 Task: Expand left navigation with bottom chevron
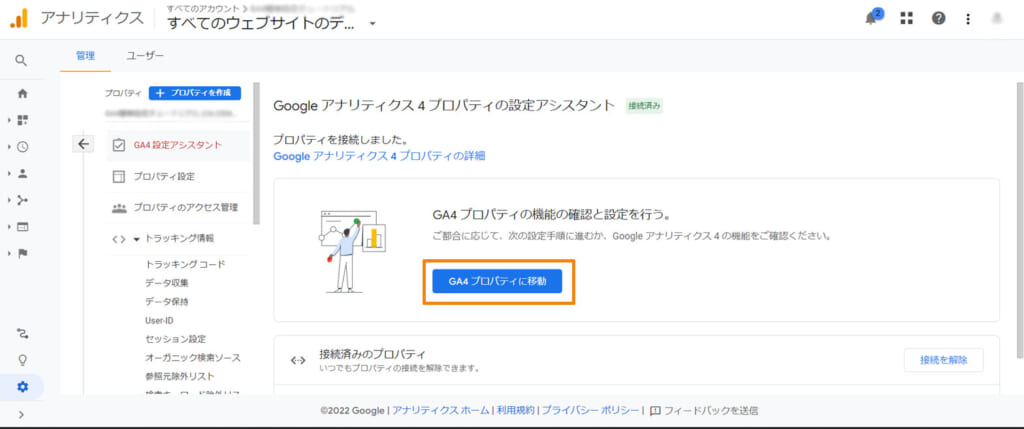tap(22, 414)
